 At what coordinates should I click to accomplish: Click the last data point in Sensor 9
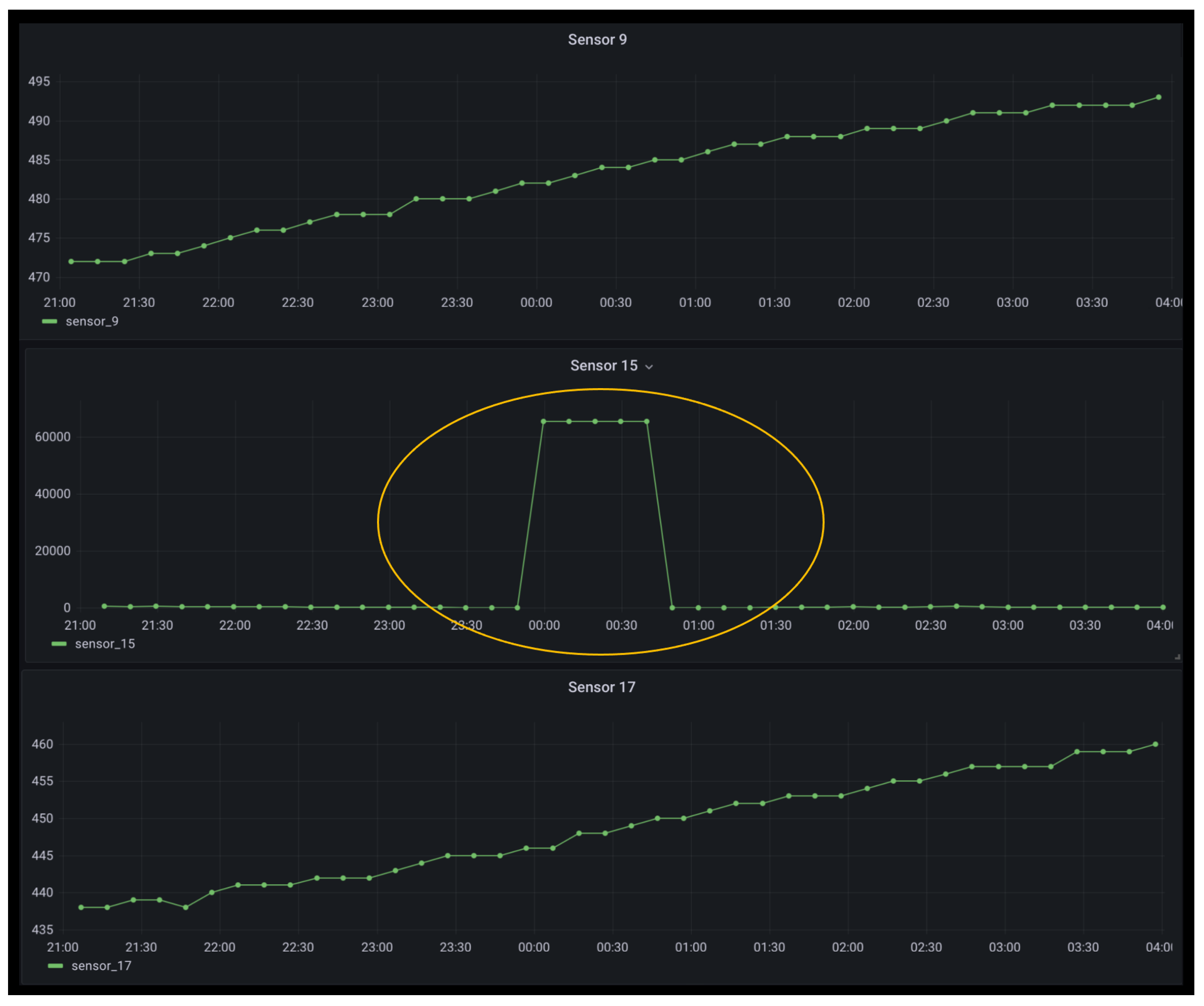pos(1159,97)
